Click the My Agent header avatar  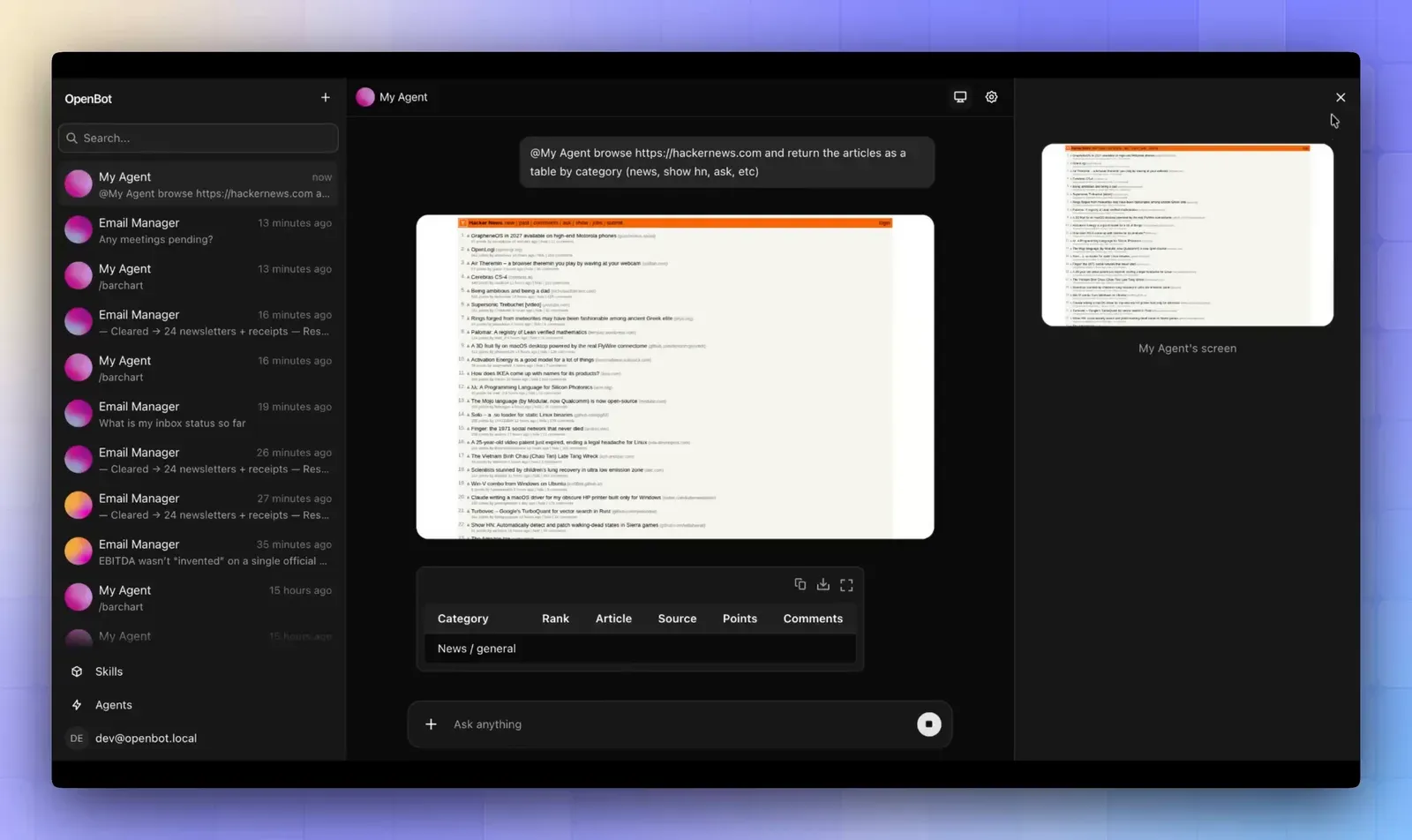coord(365,97)
